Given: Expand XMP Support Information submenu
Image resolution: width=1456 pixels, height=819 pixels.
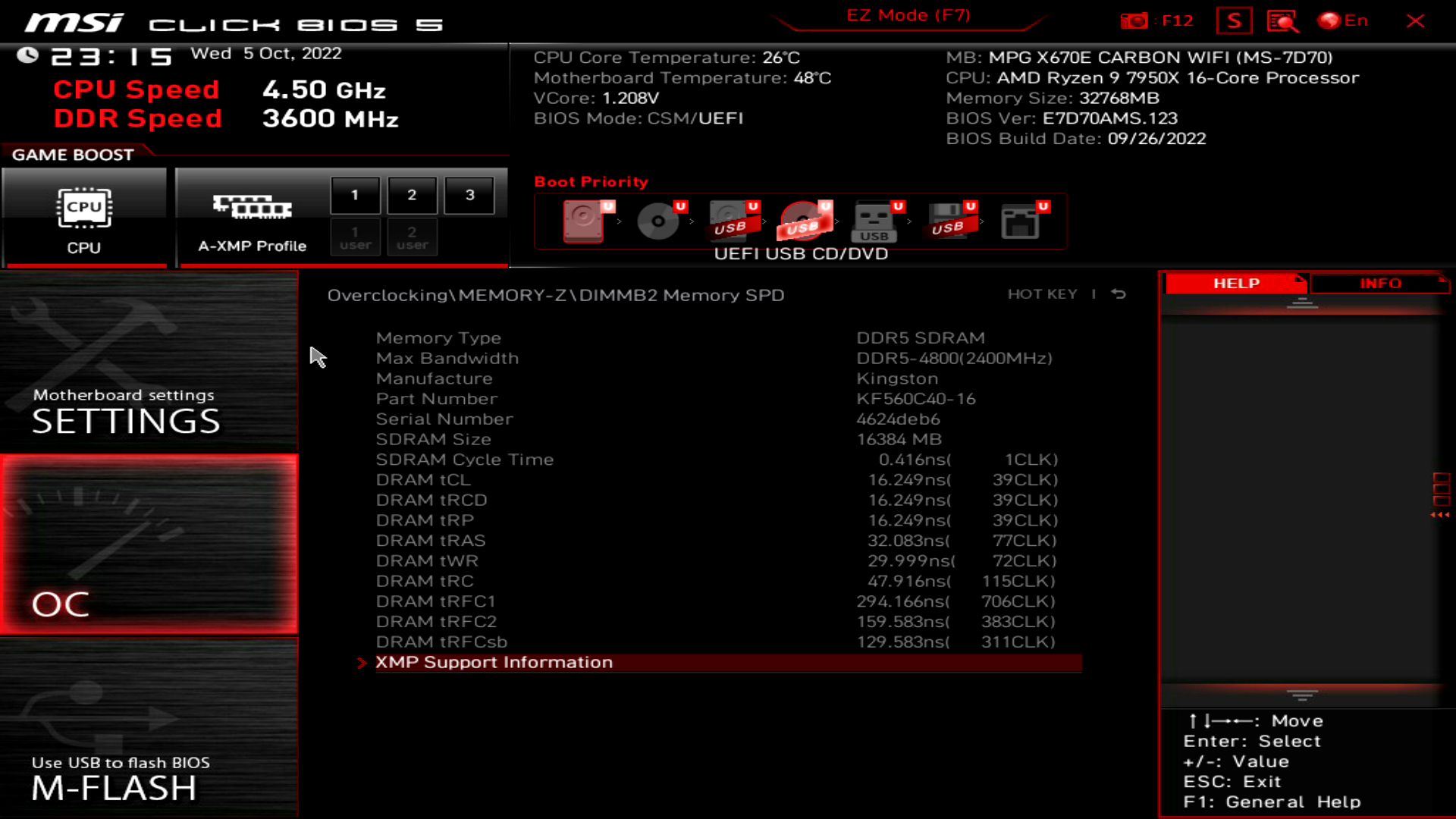Looking at the screenshot, I should coord(494,662).
